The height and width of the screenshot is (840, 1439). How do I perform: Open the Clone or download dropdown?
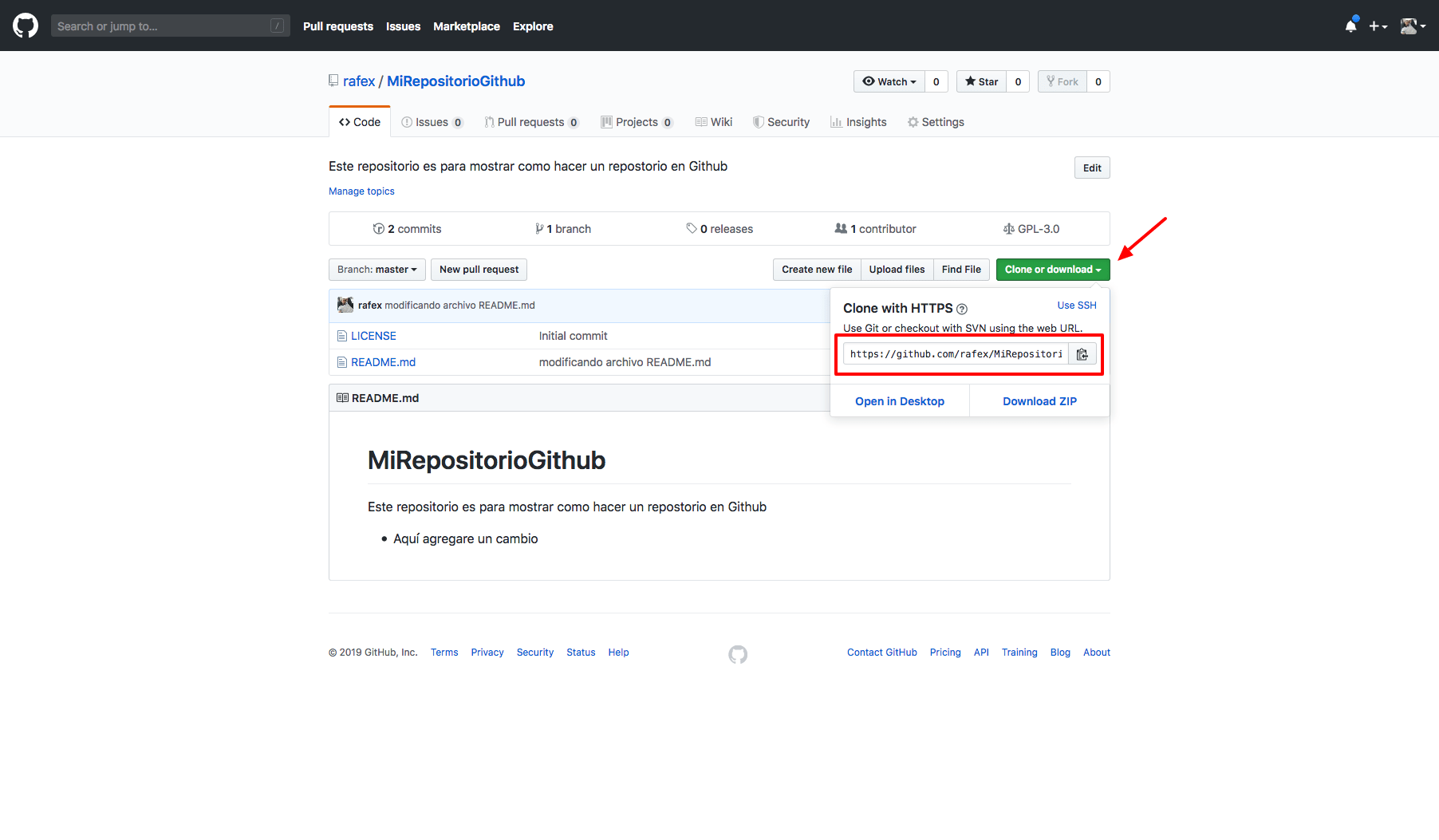(1052, 269)
